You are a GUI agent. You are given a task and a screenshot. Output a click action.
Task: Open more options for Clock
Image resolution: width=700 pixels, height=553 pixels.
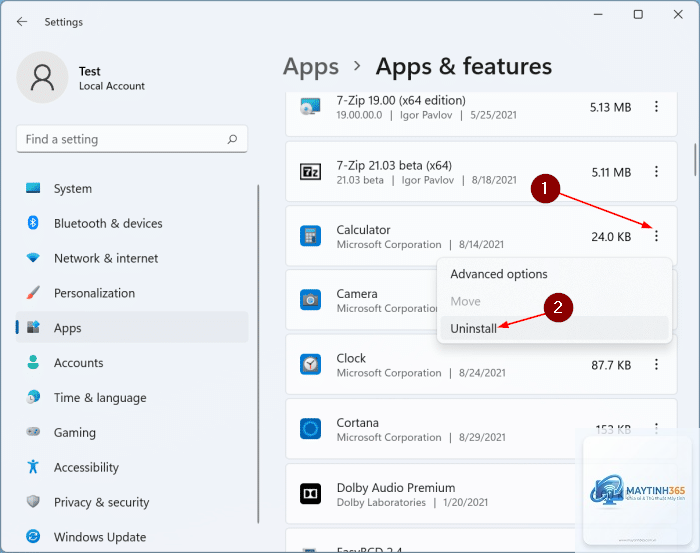pos(656,365)
